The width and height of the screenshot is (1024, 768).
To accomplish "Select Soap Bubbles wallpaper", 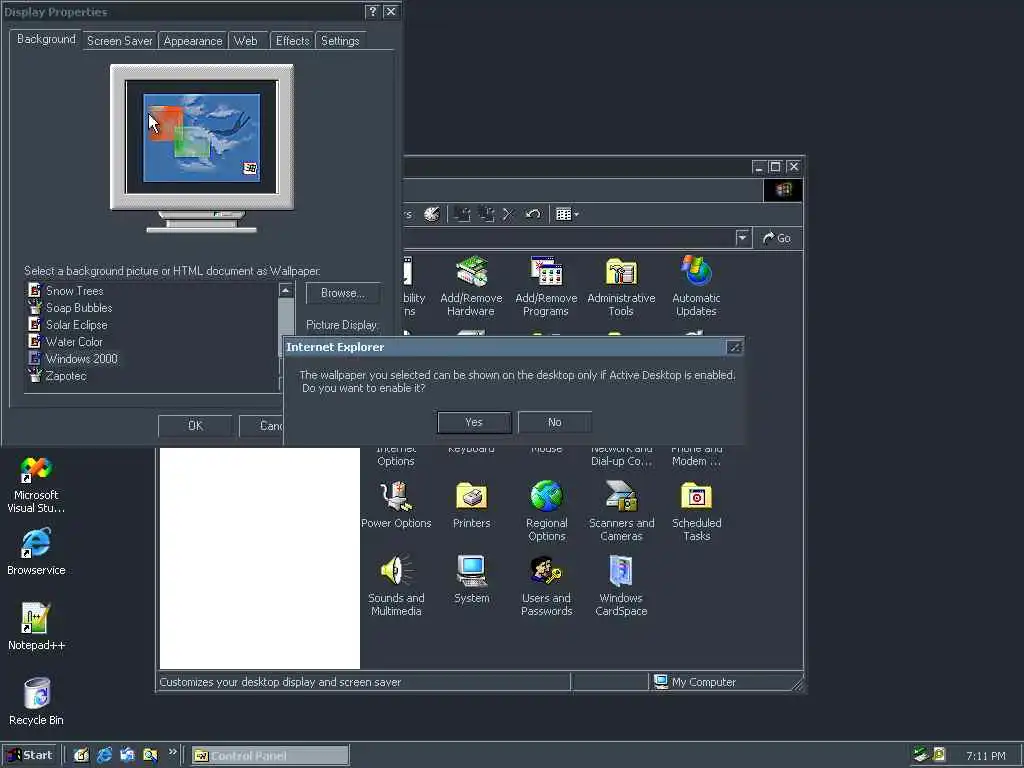I will pyautogui.click(x=70, y=308).
